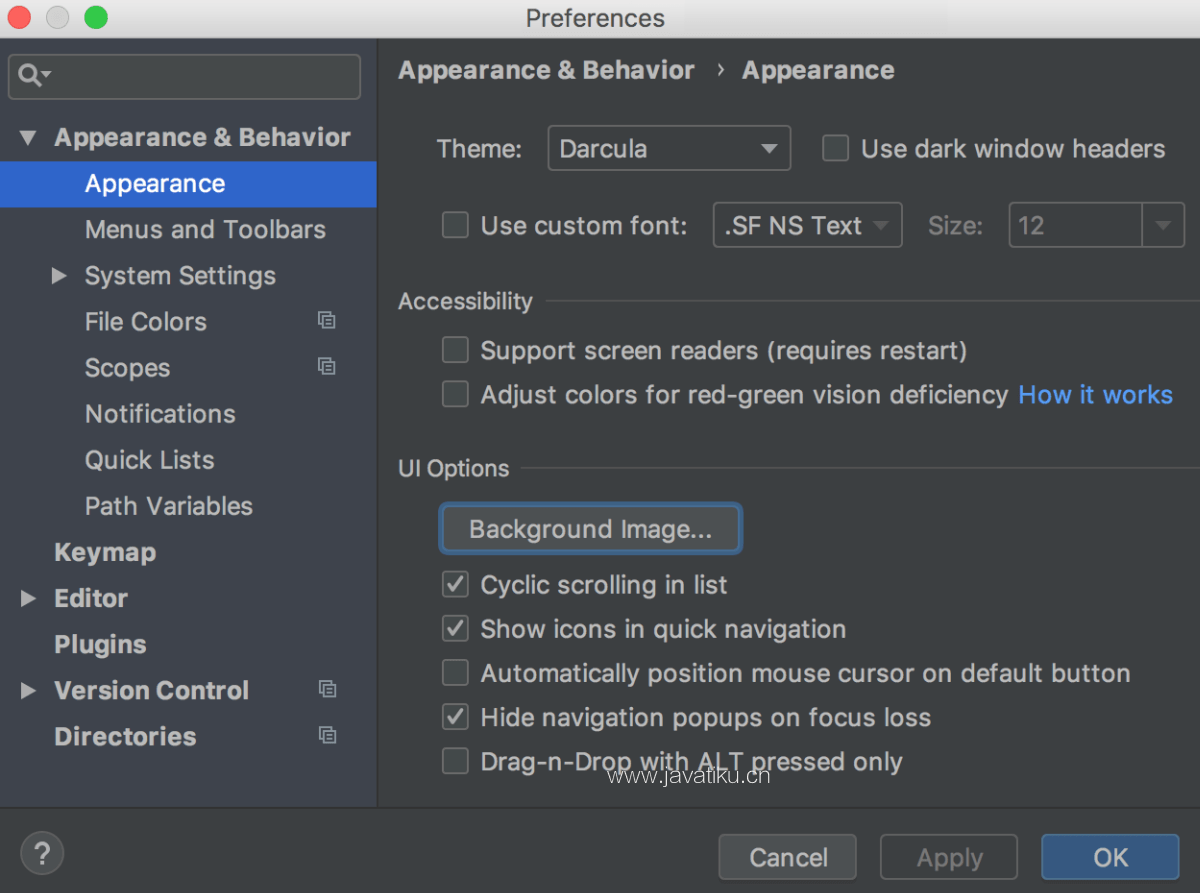Click Appearance & Behavior in the breadcrumb
Viewport: 1200px width, 893px height.
tap(546, 70)
